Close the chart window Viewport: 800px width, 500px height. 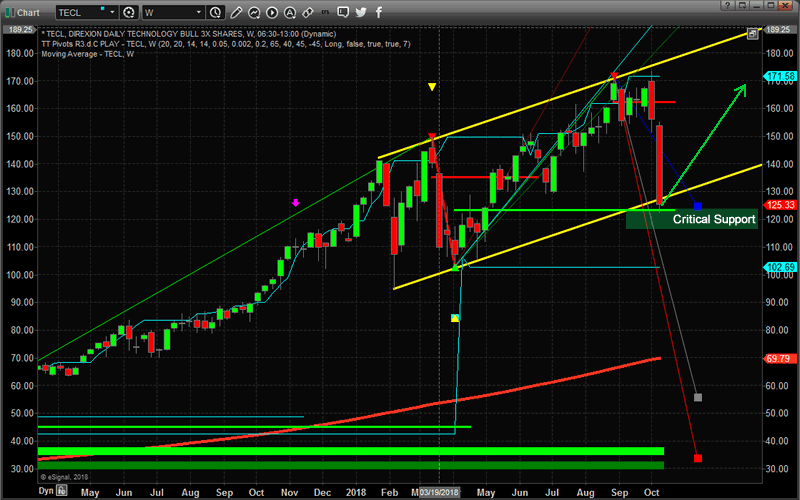click(785, 6)
